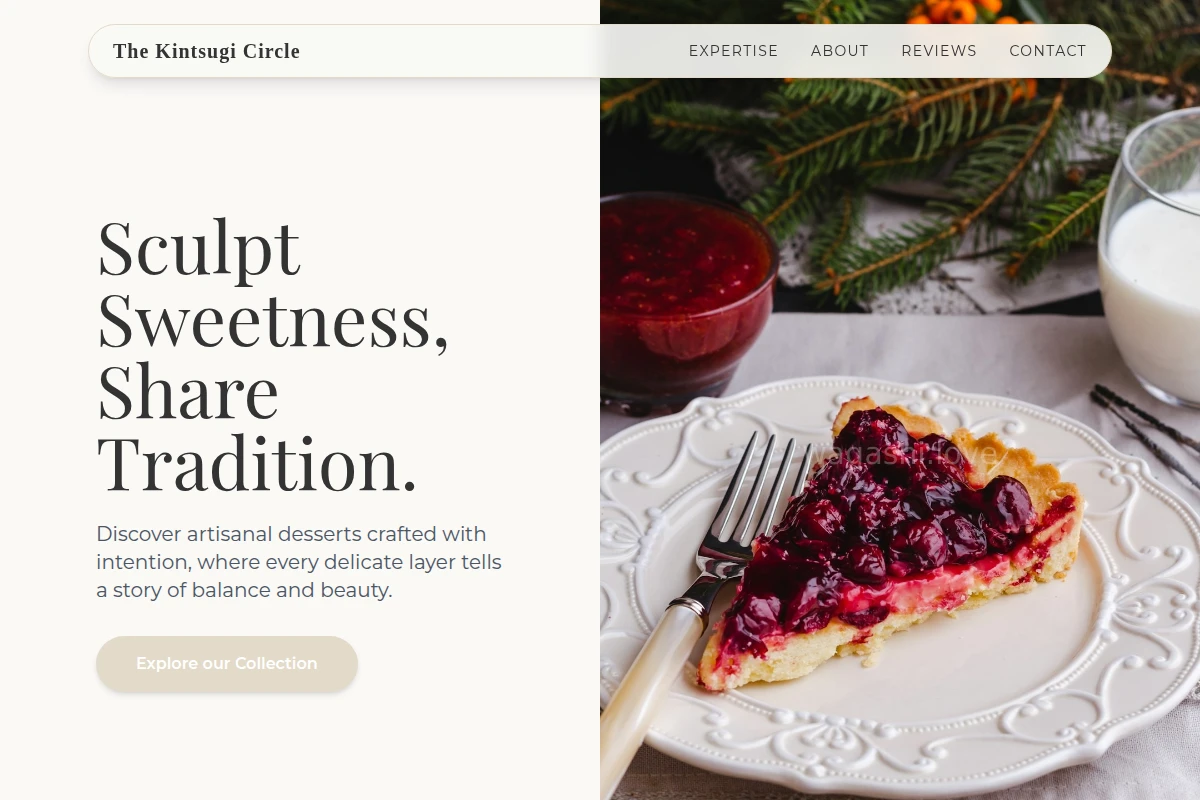Click the Tradition line in the headline
The width and height of the screenshot is (1200, 800).
pos(256,464)
